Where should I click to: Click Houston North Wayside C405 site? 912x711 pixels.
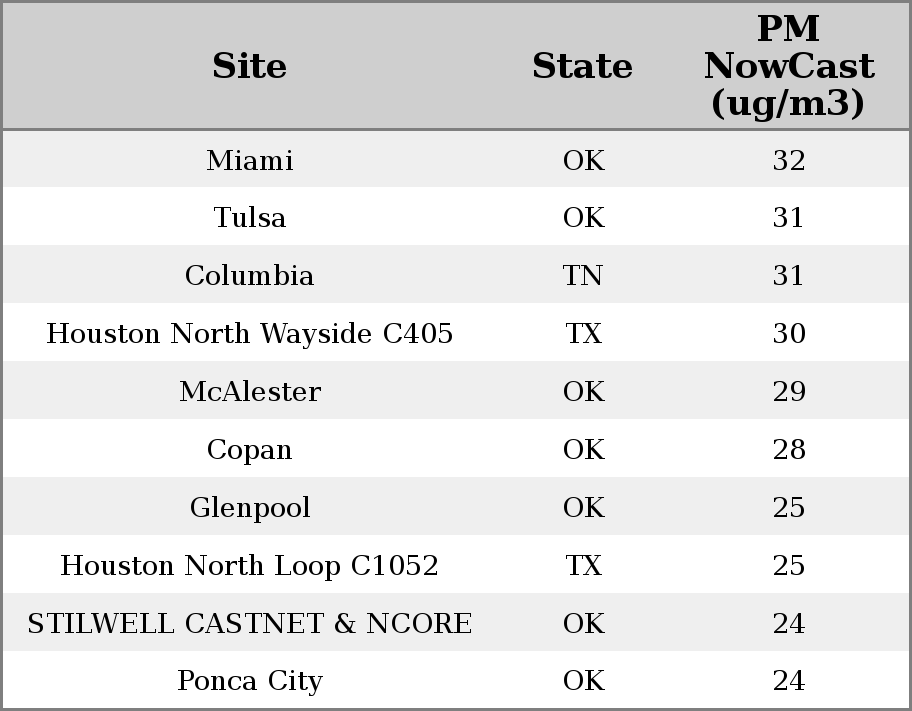tap(250, 333)
